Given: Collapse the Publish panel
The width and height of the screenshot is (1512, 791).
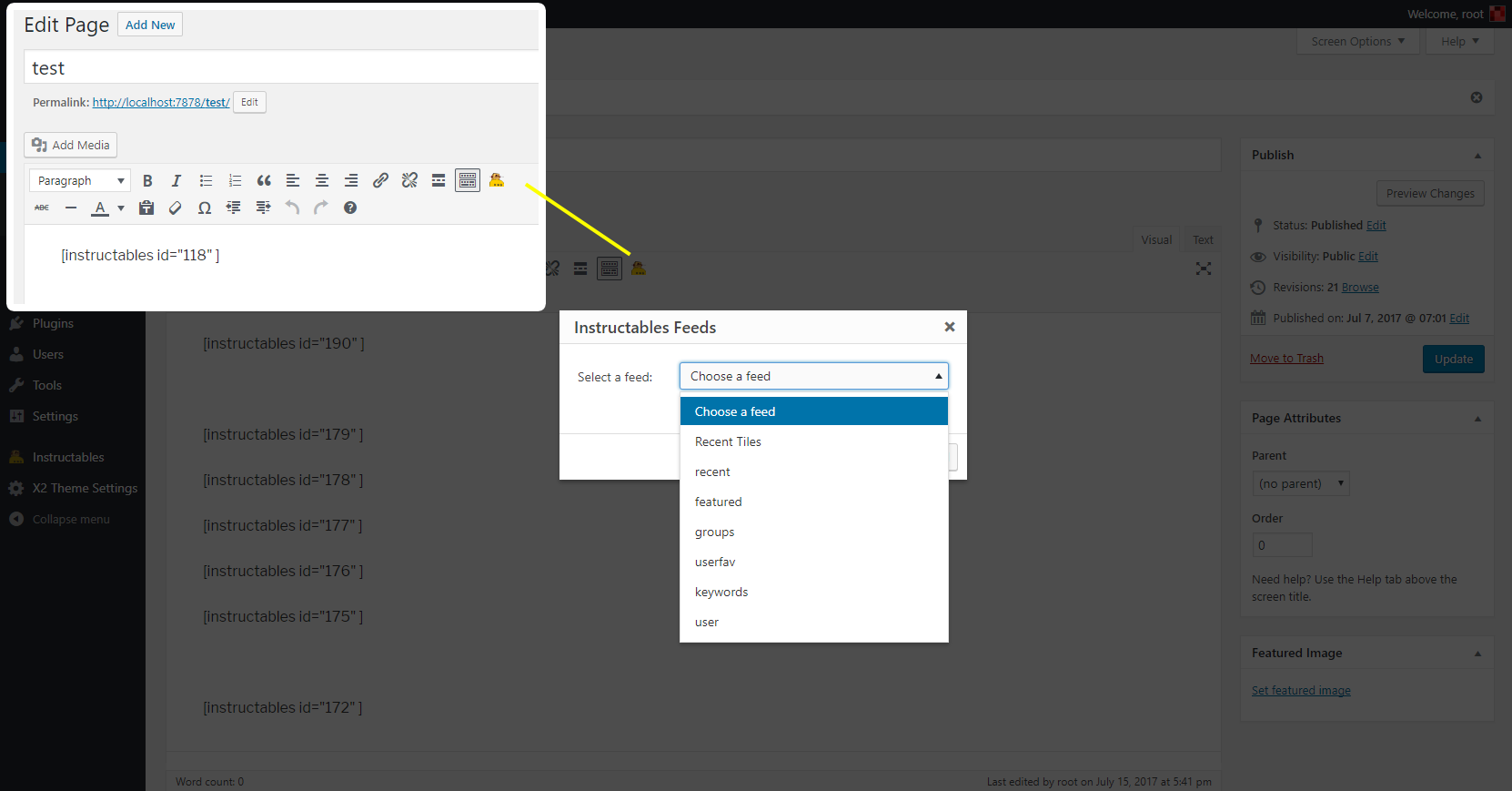Looking at the screenshot, I should pyautogui.click(x=1477, y=156).
